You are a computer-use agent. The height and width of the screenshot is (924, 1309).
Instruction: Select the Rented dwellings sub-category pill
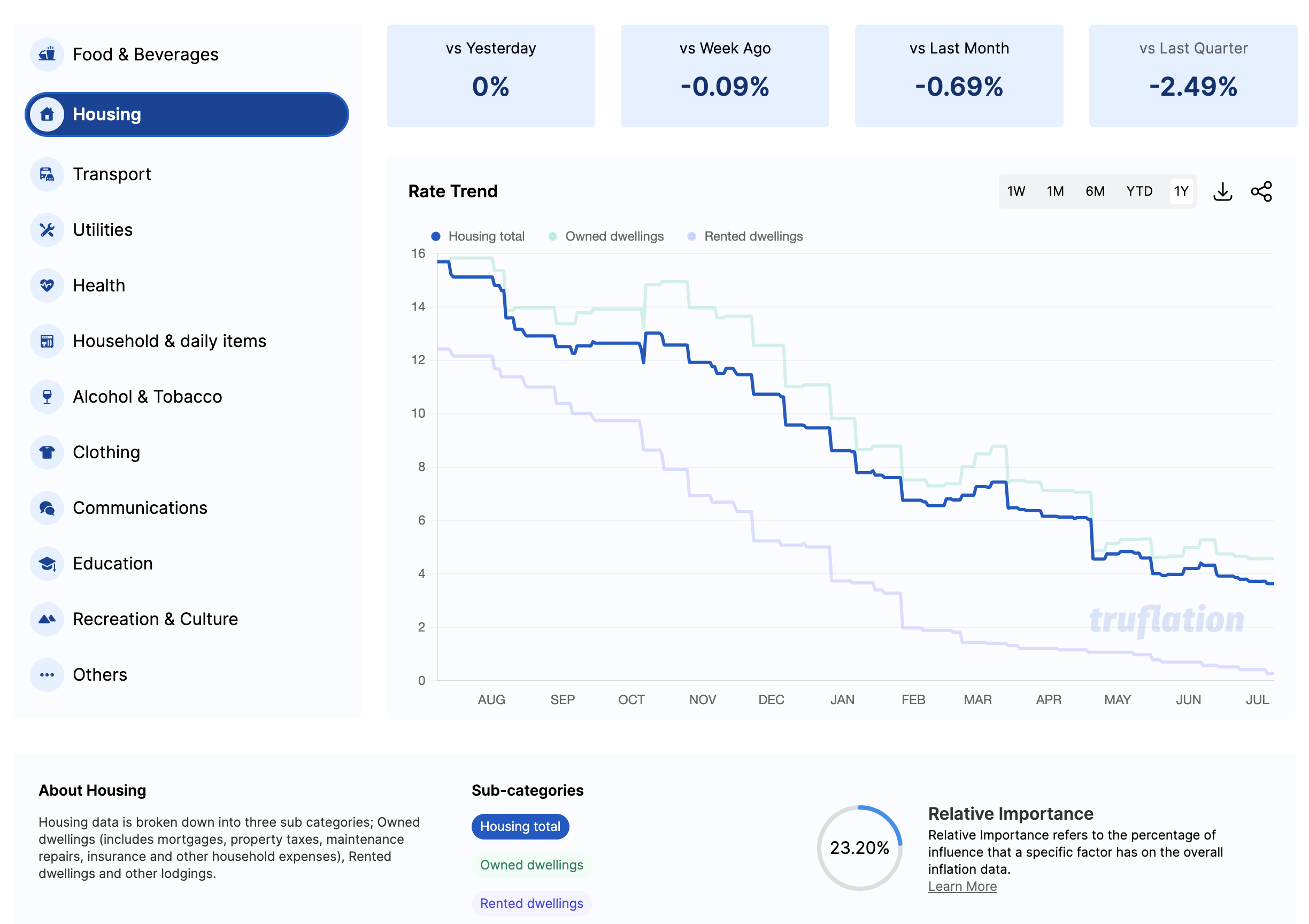coord(532,904)
